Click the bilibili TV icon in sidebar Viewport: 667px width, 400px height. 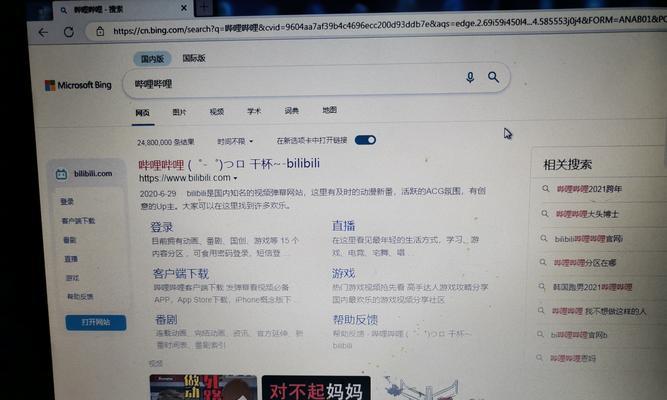62,174
